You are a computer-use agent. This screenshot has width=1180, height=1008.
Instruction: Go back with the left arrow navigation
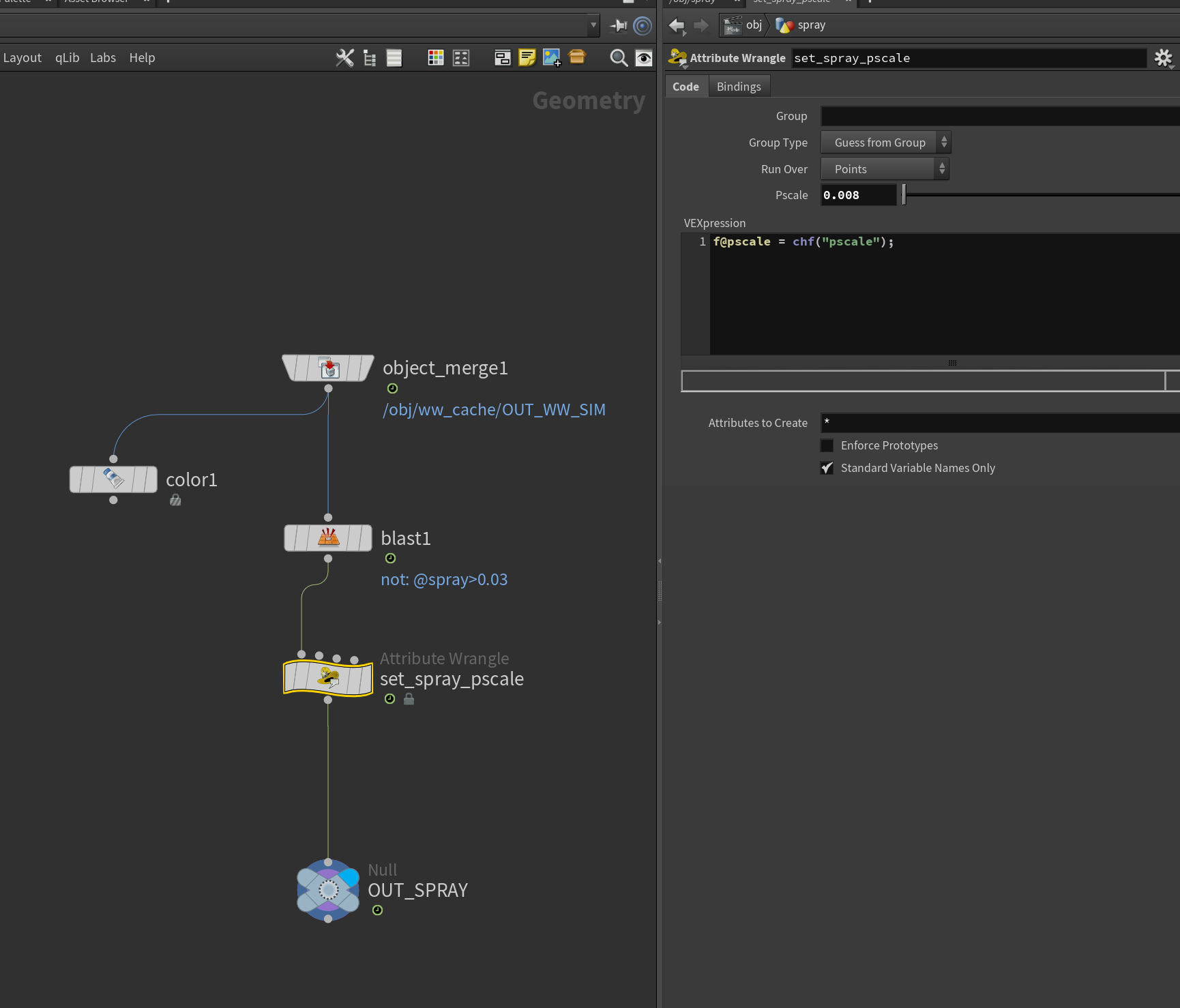[x=677, y=26]
